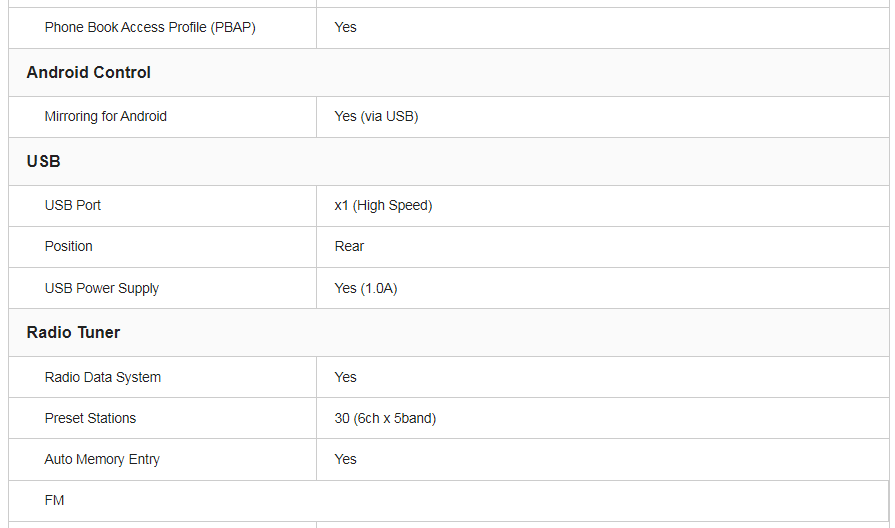
Task: Select the USB Power Supply label
Action: tap(102, 288)
